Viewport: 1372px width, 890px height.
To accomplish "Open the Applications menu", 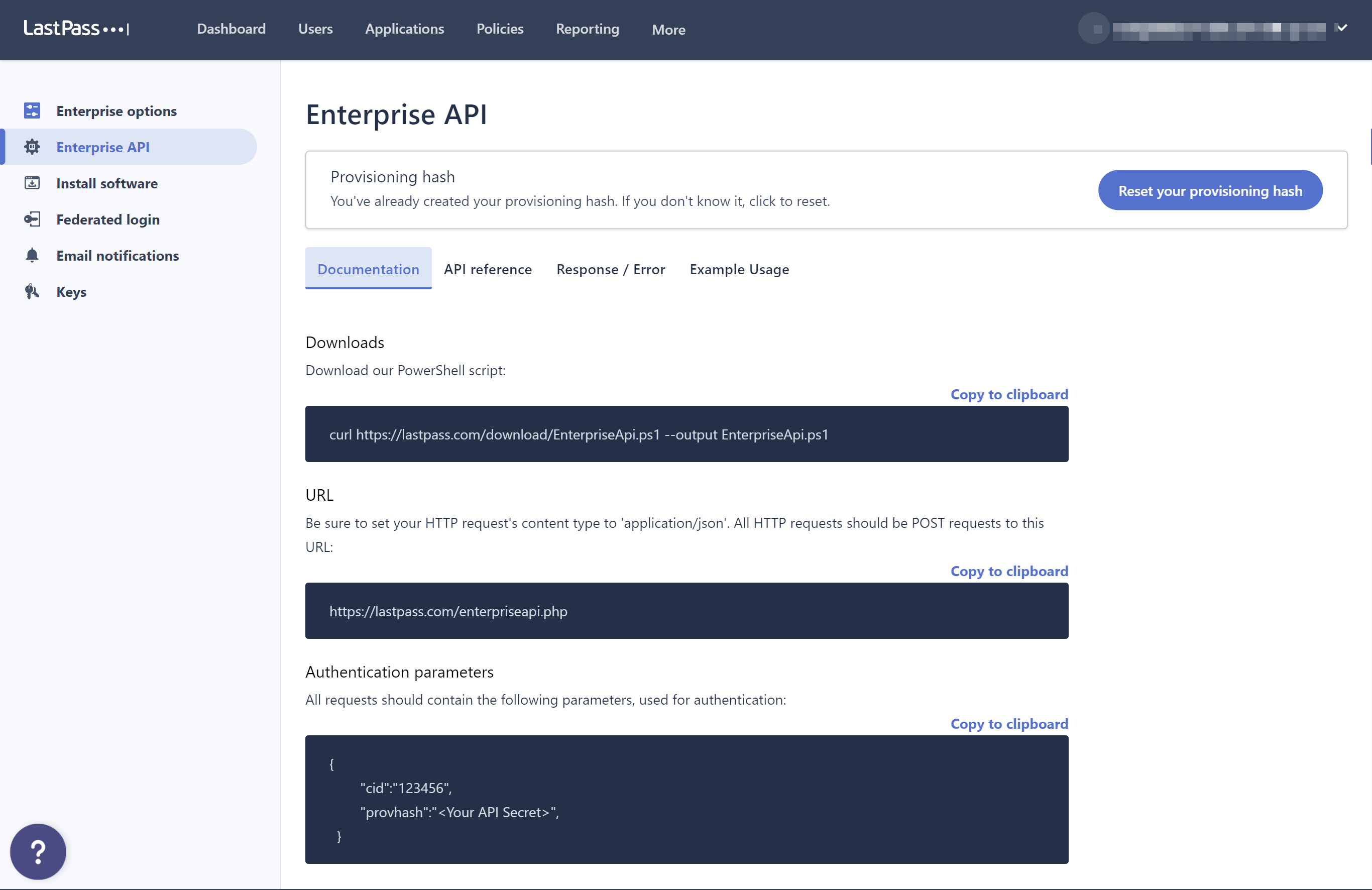I will tap(405, 29).
